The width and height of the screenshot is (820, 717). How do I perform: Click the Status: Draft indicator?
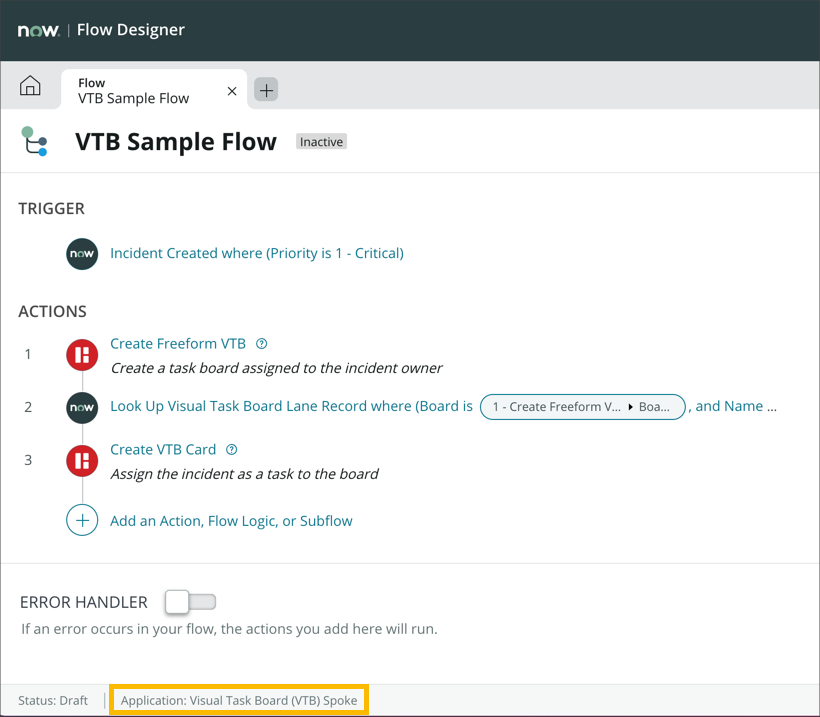click(x=53, y=700)
